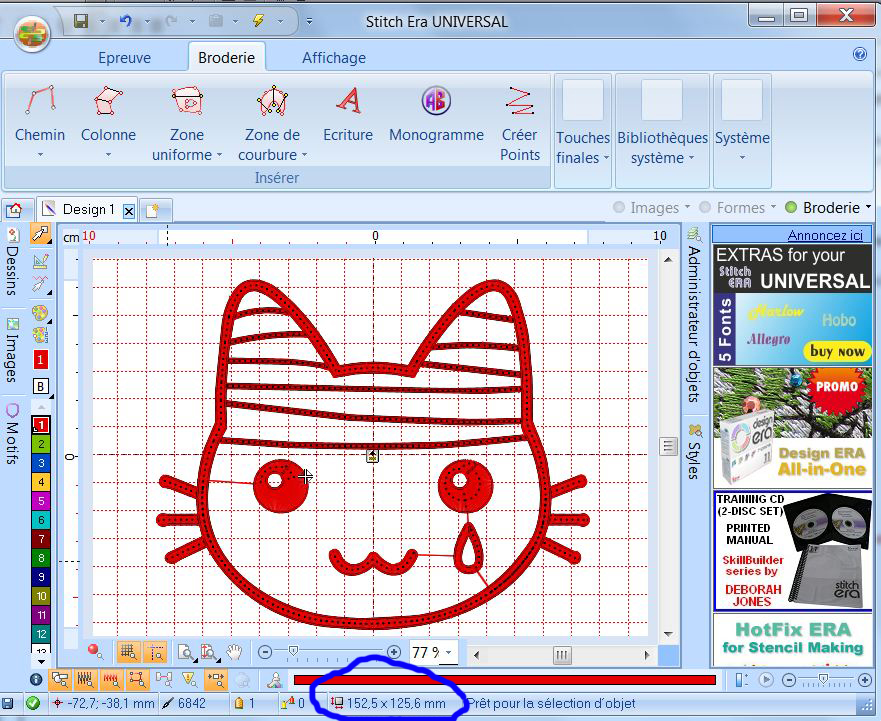
Task: Undo the last action
Action: 125,21
